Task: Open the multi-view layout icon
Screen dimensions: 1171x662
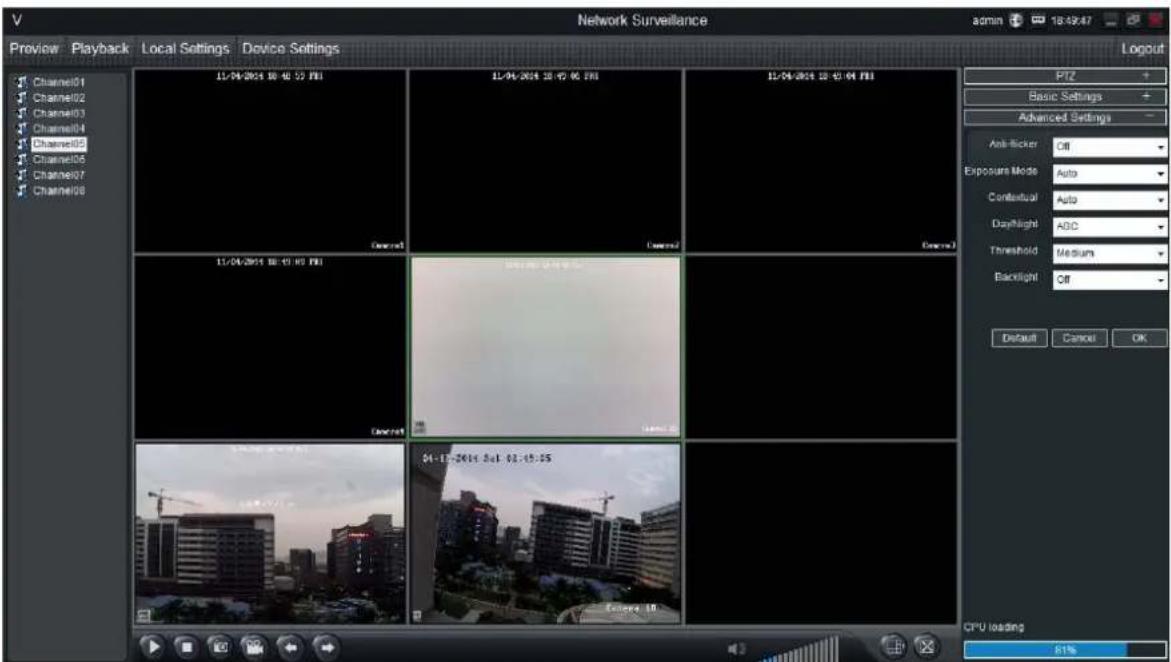Action: [x=893, y=646]
